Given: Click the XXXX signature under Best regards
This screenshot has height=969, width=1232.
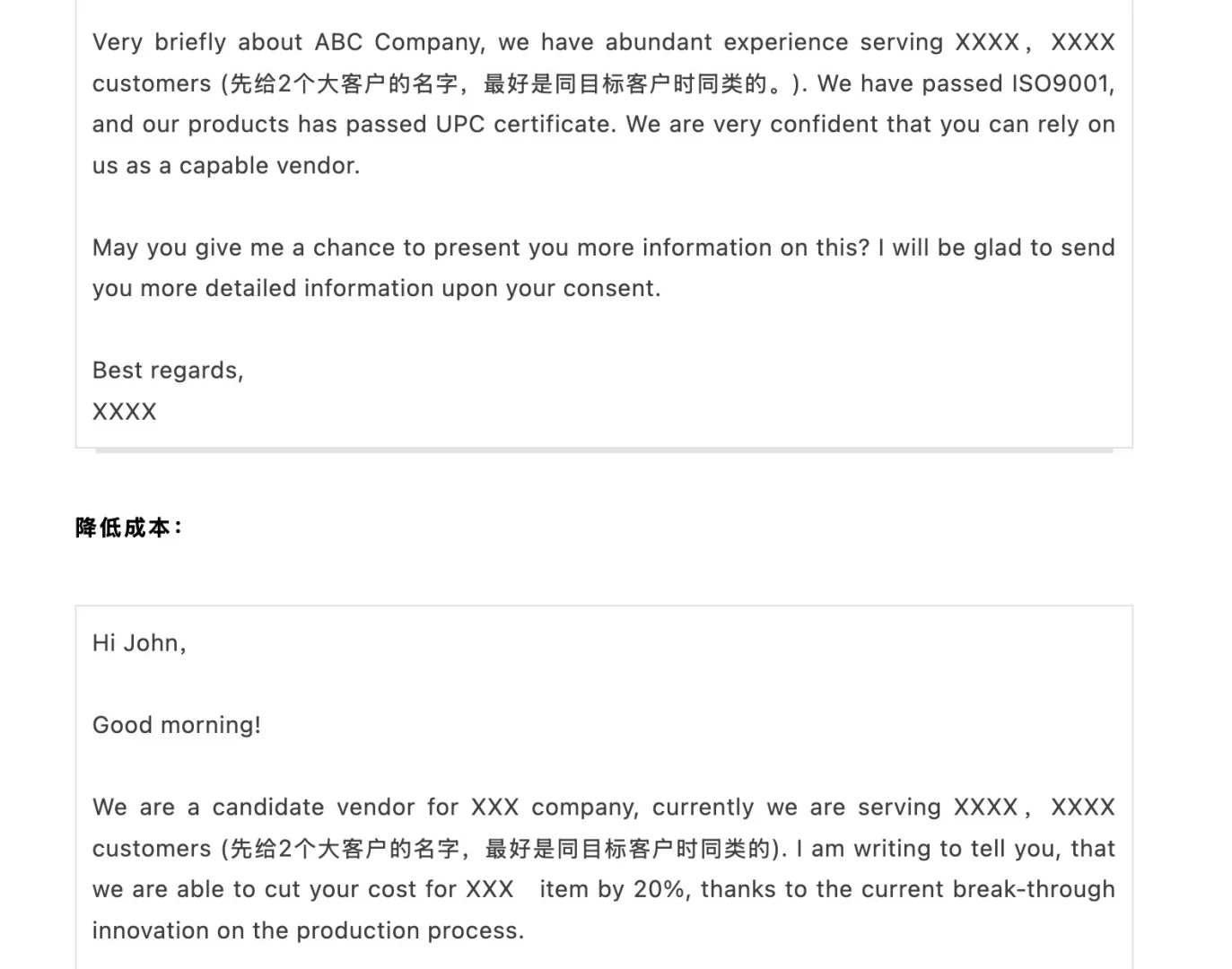Looking at the screenshot, I should [x=125, y=412].
